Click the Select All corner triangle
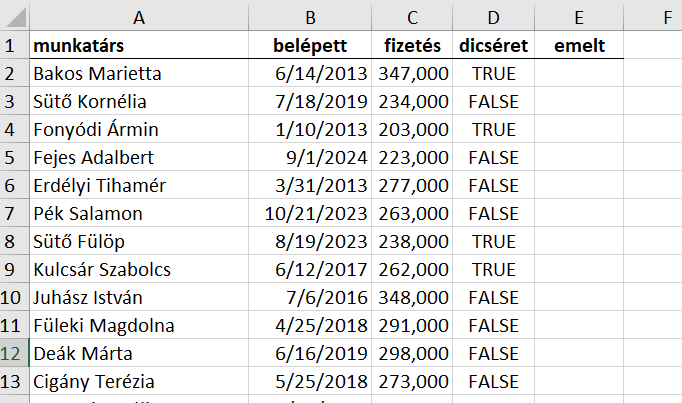Image resolution: width=682 pixels, height=403 pixels. coord(15,17)
